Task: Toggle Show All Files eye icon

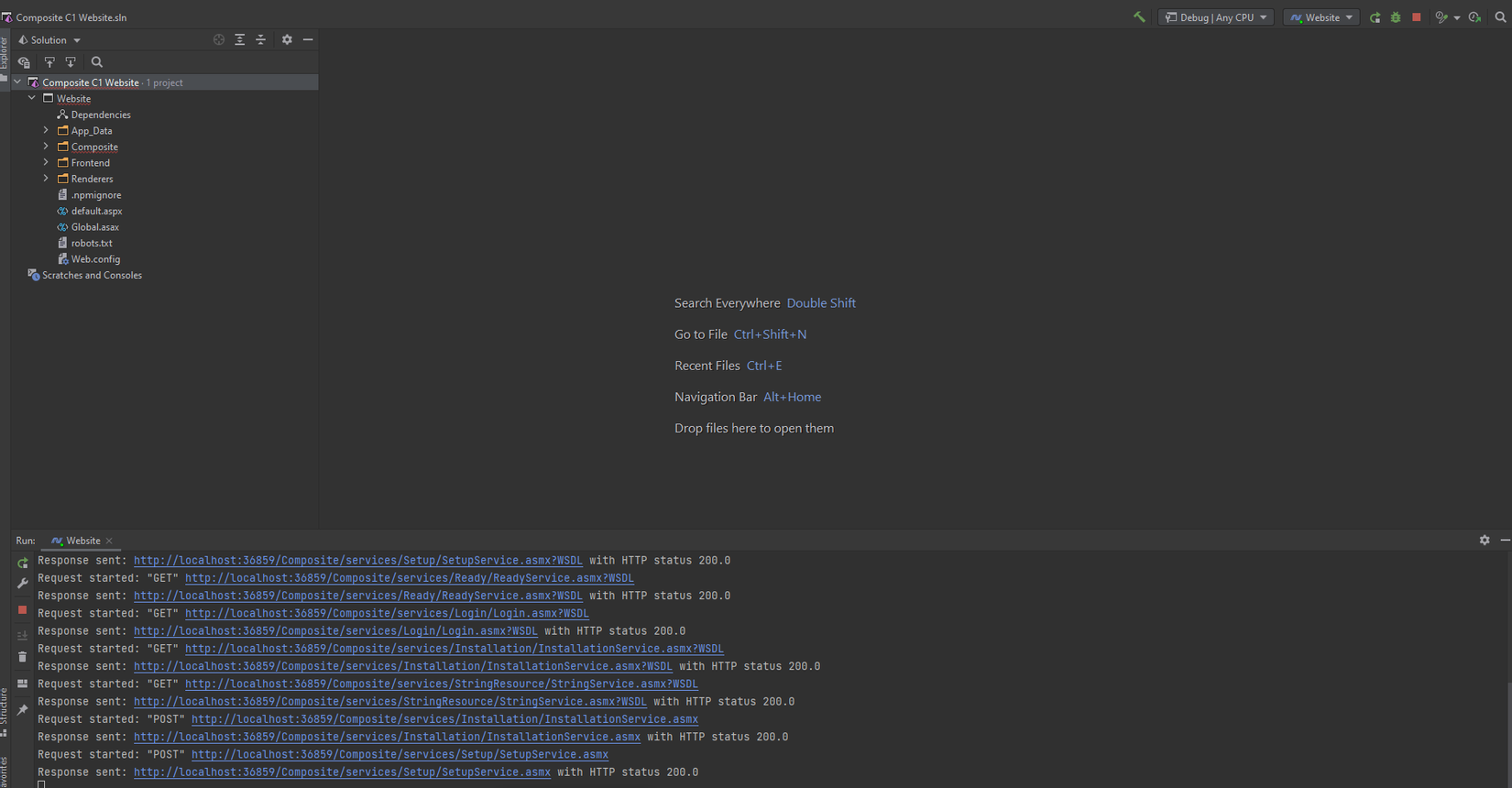Action: 25,62
